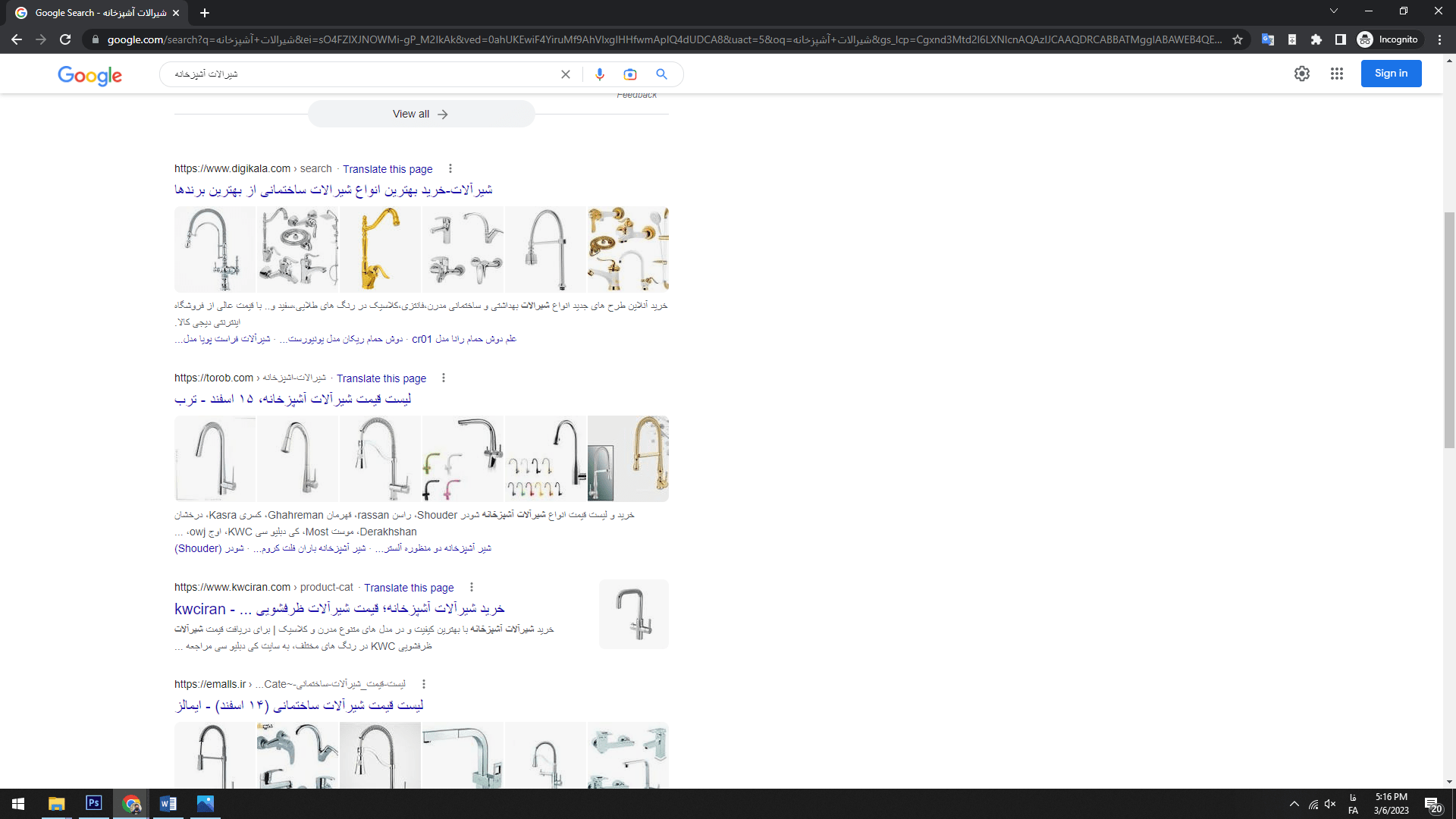The image size is (1456, 819).
Task: Switch the FA input language indicator
Action: pos(1353,805)
